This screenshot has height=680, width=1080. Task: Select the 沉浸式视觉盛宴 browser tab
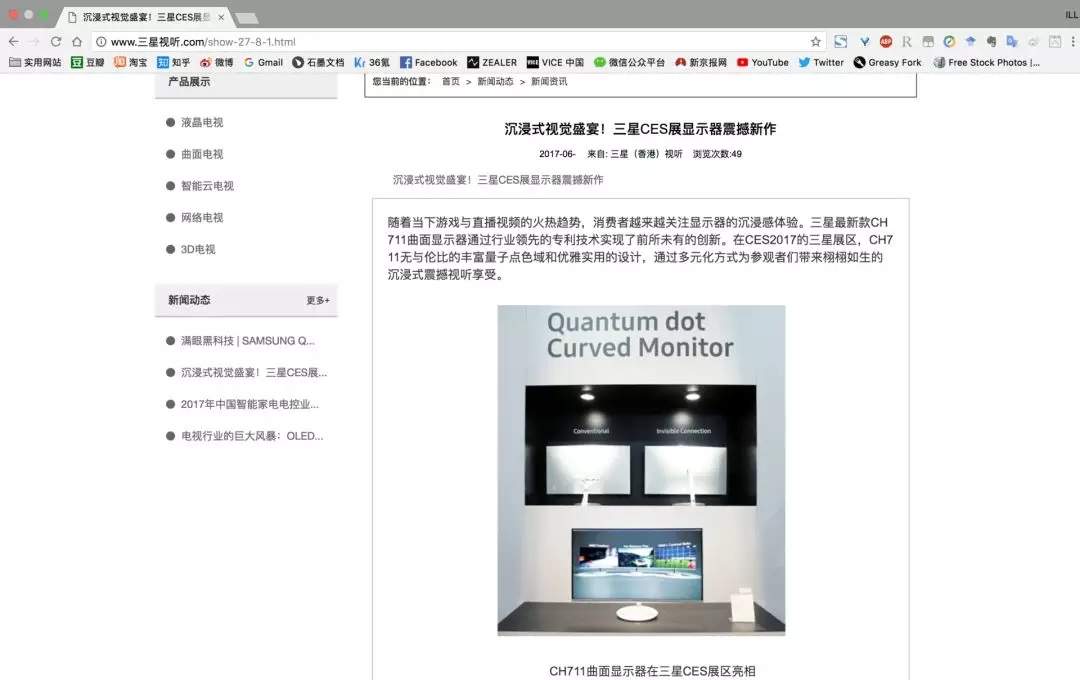click(x=143, y=17)
